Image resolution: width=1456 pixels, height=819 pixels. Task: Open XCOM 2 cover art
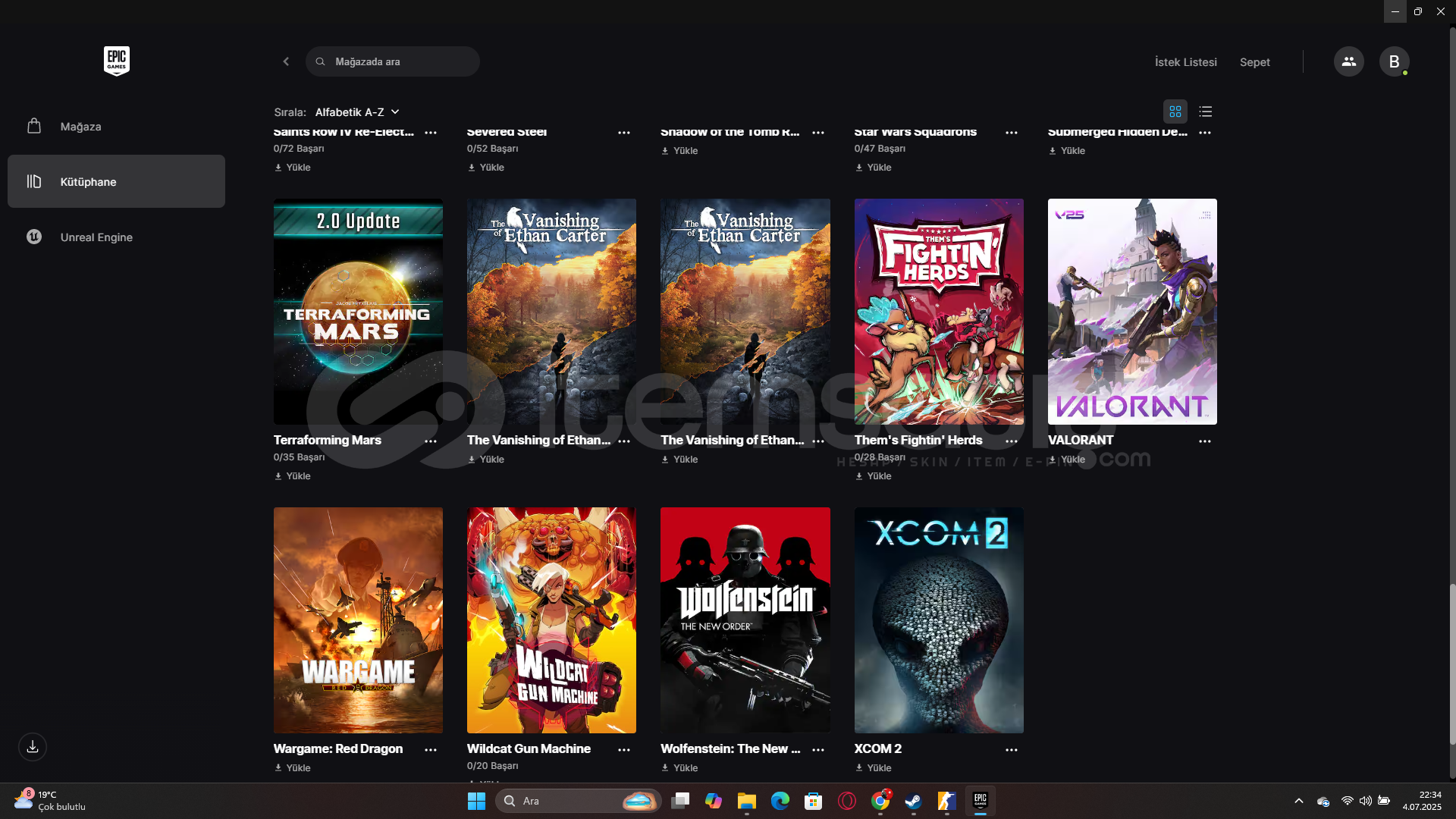[939, 620]
